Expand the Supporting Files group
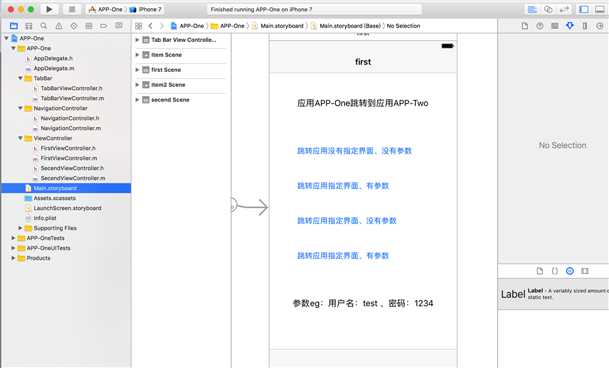 pyautogui.click(x=20, y=228)
